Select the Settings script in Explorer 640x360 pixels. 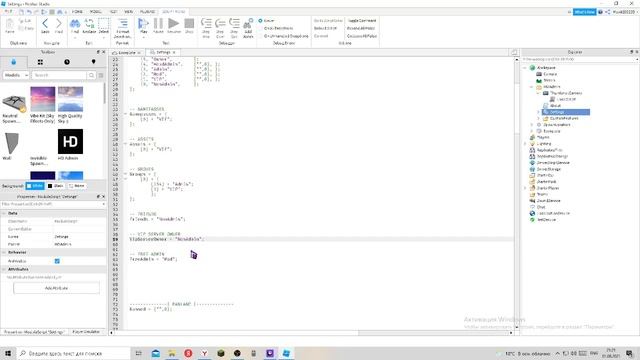click(x=566, y=112)
